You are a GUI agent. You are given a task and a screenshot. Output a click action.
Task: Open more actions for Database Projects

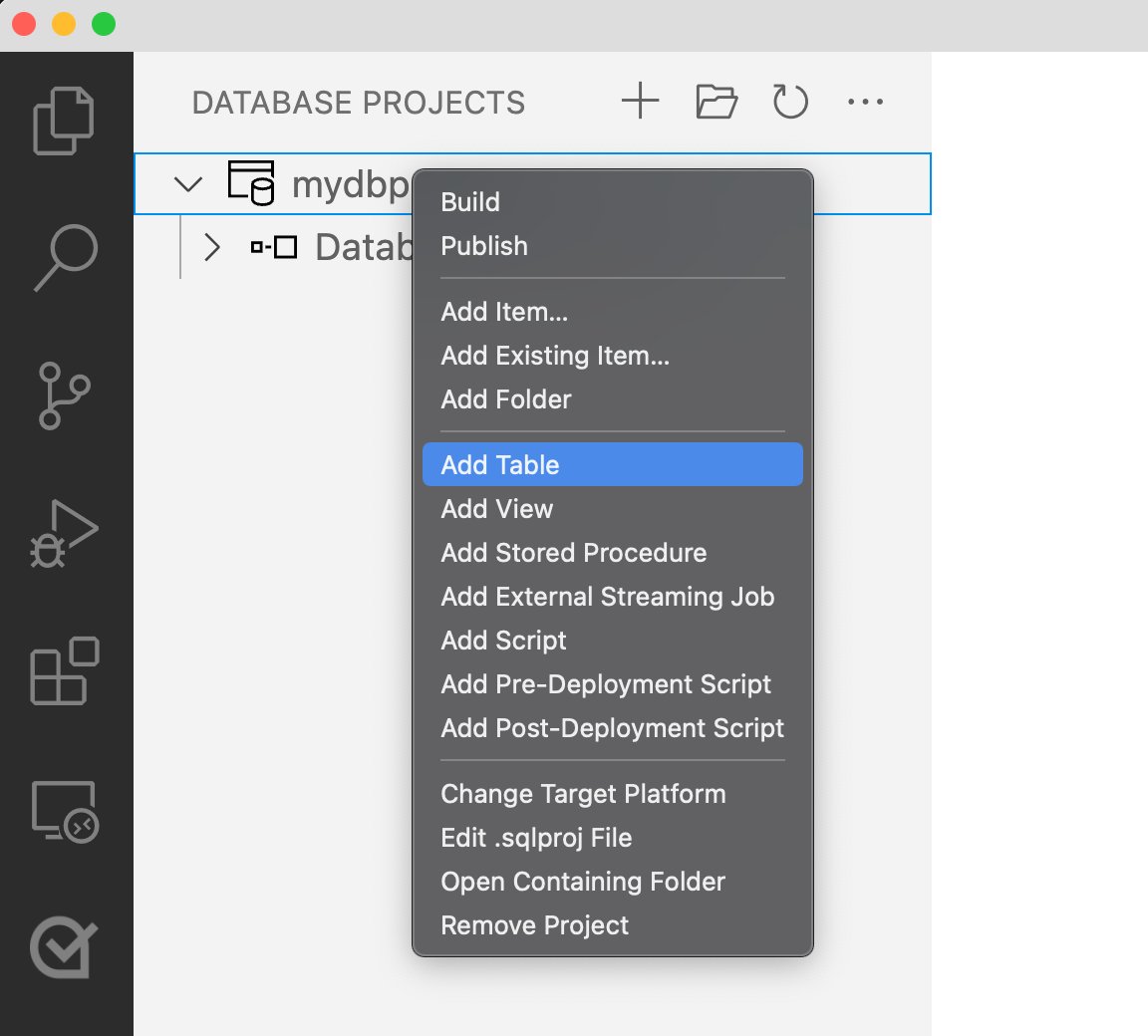pyautogui.click(x=865, y=101)
